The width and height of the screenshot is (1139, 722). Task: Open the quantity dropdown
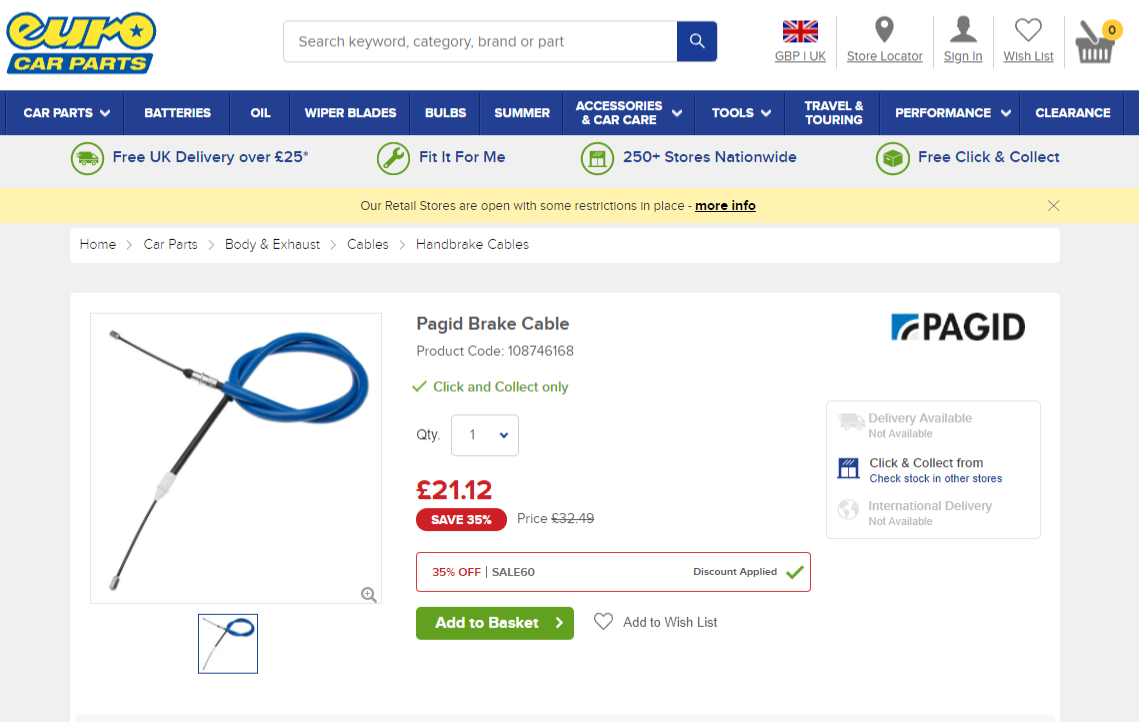[485, 435]
